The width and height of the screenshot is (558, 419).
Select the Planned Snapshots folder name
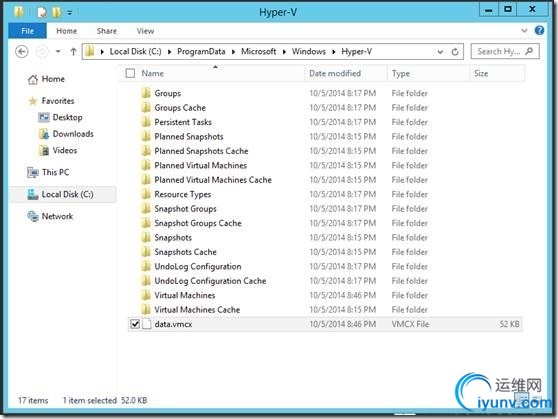[189, 137]
